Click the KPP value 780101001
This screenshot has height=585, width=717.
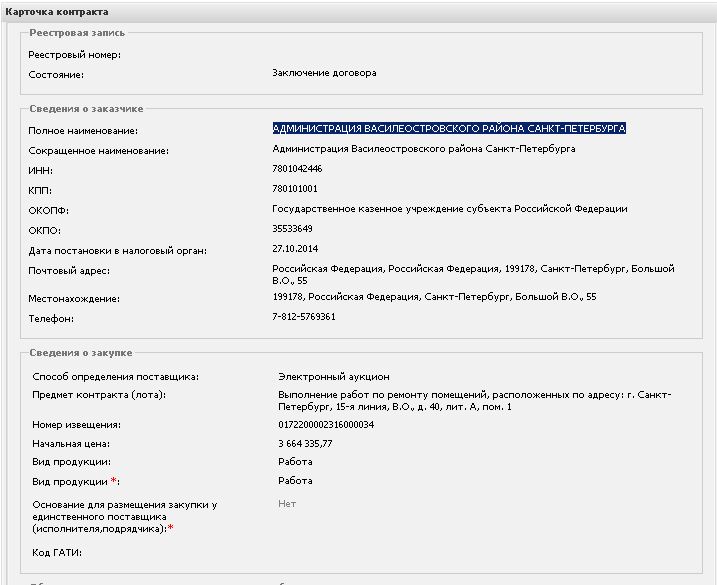pyautogui.click(x=295, y=189)
